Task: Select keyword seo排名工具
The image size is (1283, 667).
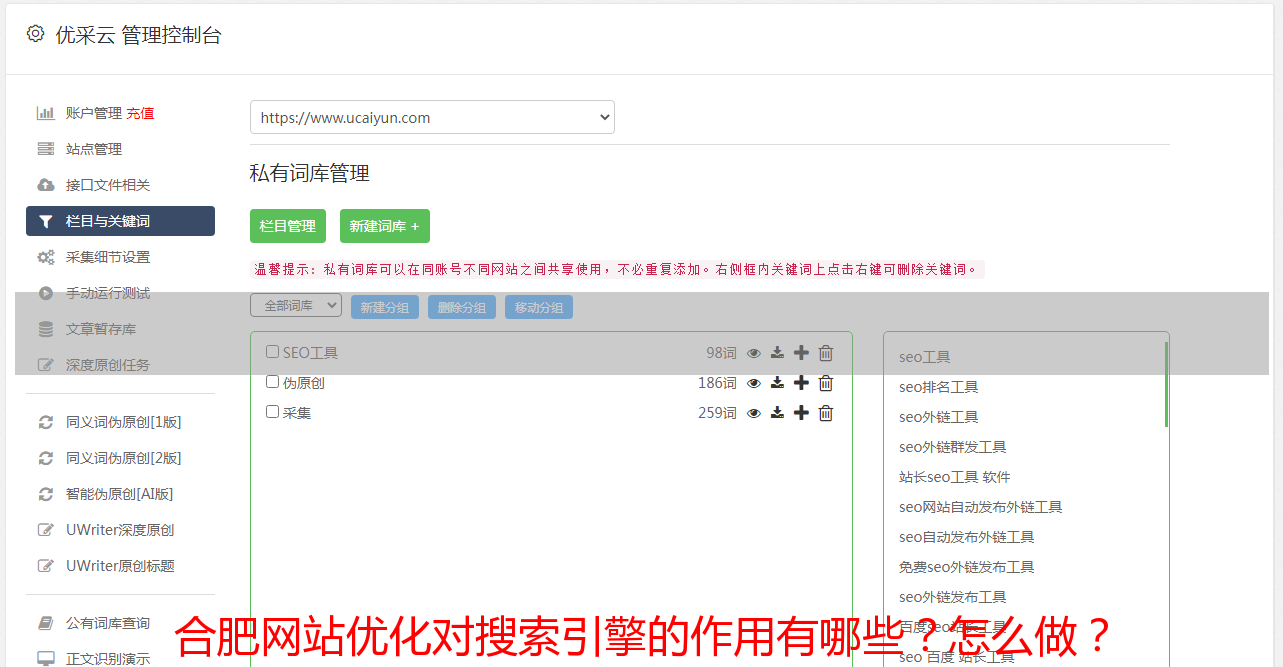Action: click(x=938, y=387)
